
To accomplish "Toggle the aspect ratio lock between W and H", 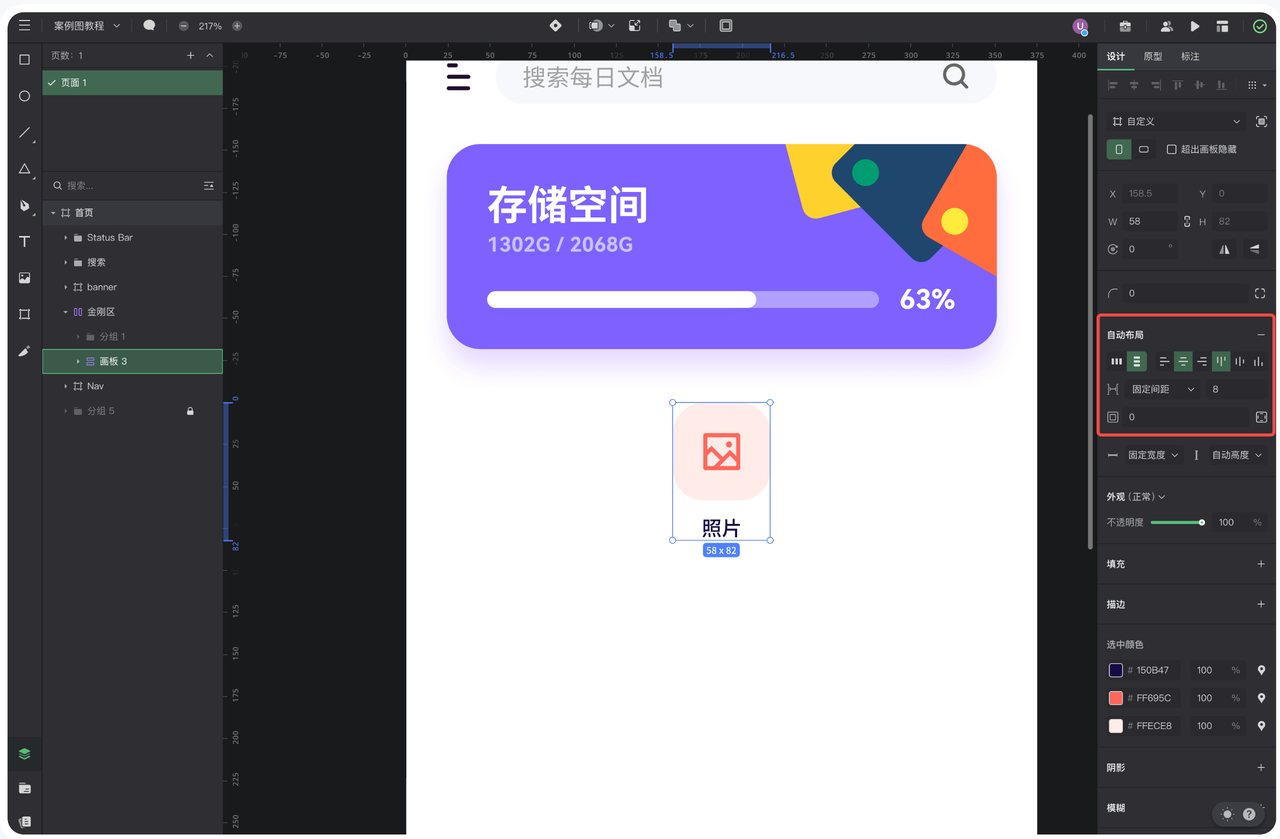I will [x=1187, y=221].
